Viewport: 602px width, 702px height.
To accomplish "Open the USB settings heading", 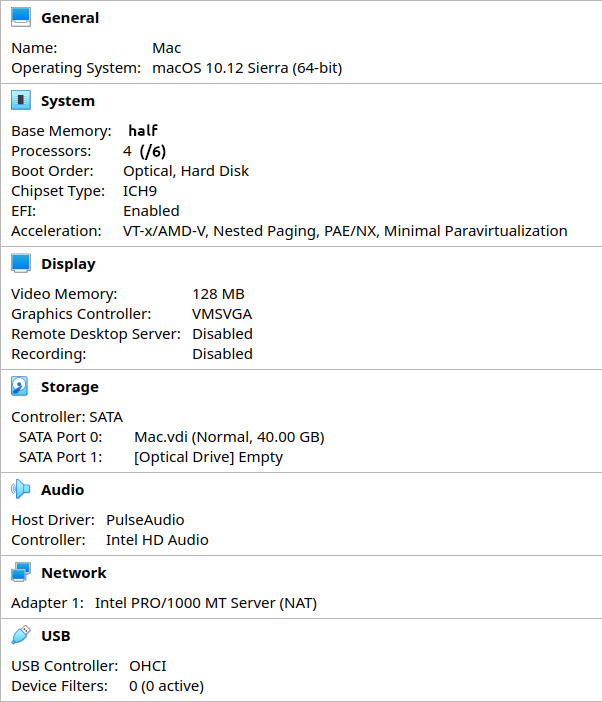I will click(x=56, y=636).
